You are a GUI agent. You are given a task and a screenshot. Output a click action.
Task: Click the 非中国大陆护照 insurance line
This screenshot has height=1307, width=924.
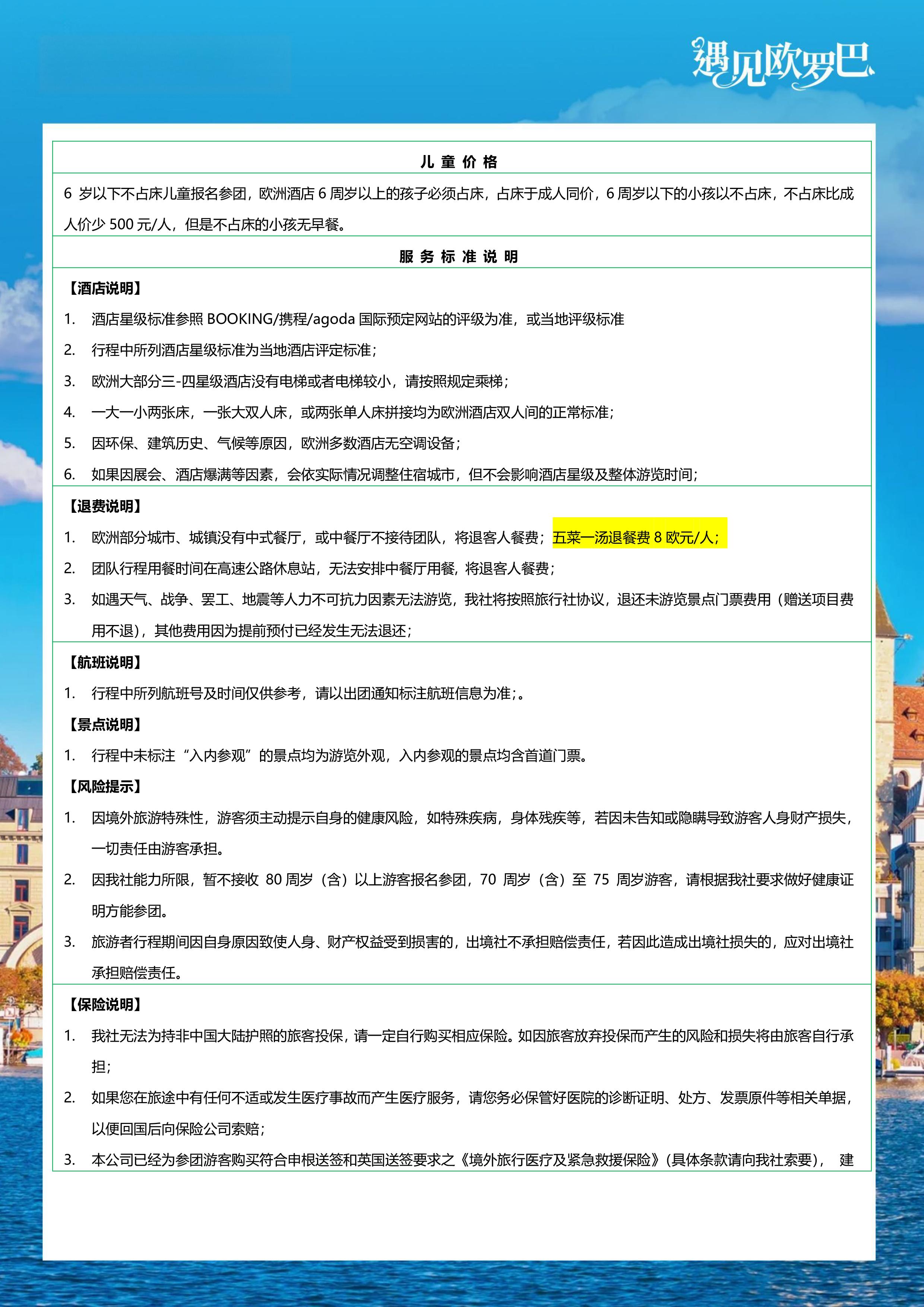472,1036
